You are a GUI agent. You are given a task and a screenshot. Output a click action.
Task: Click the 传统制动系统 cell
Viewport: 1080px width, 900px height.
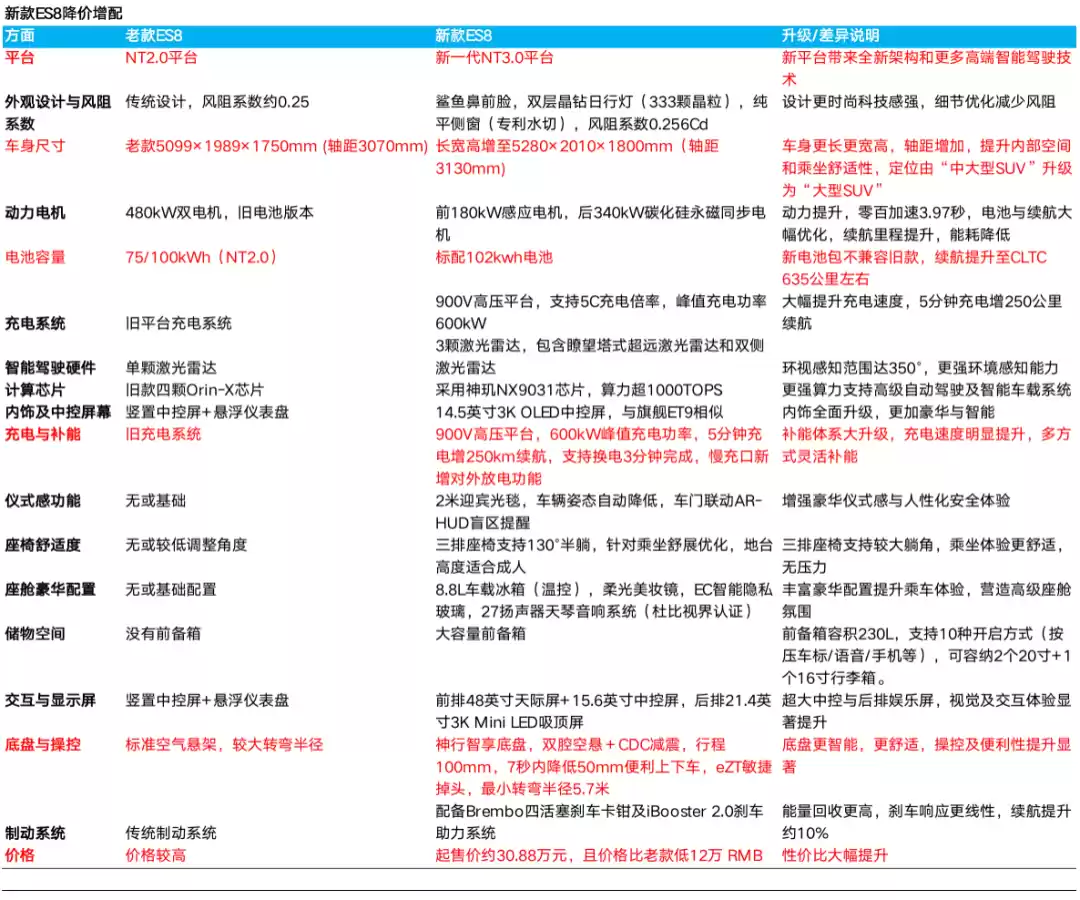tap(170, 833)
